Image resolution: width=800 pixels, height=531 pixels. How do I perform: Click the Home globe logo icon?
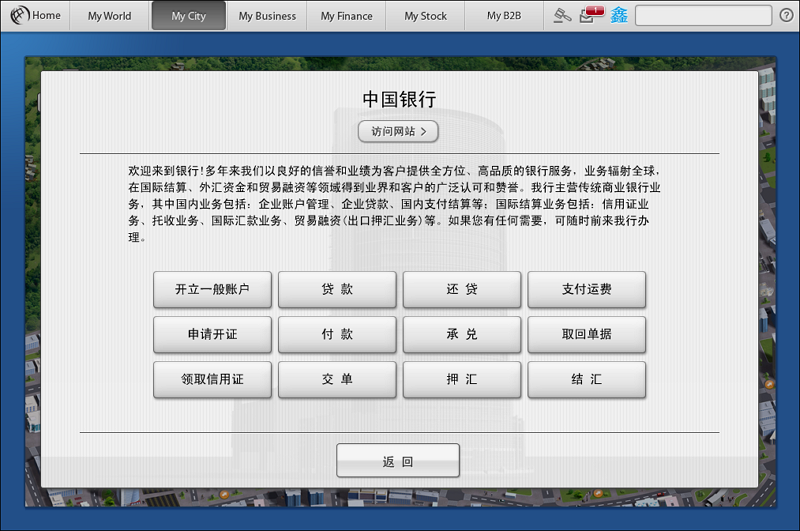point(17,15)
